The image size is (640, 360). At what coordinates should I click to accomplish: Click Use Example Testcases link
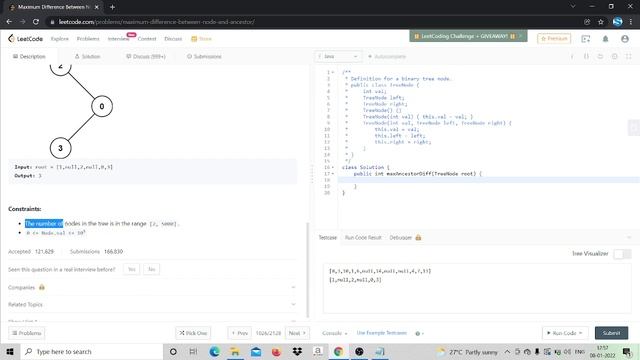382,333
